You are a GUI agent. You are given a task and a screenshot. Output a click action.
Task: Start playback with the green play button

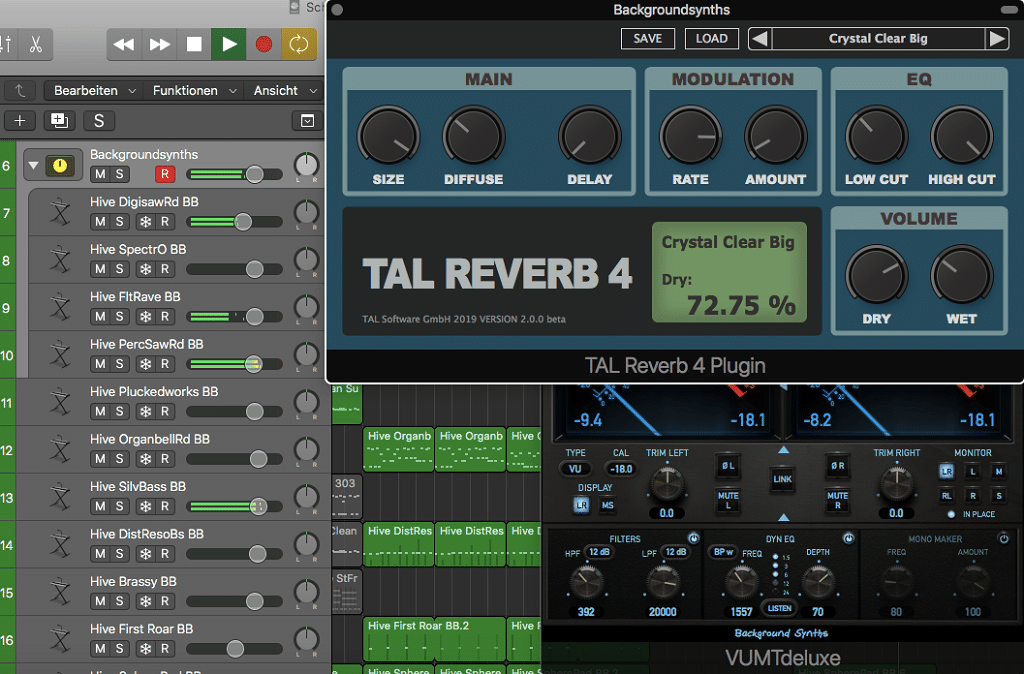[229, 44]
